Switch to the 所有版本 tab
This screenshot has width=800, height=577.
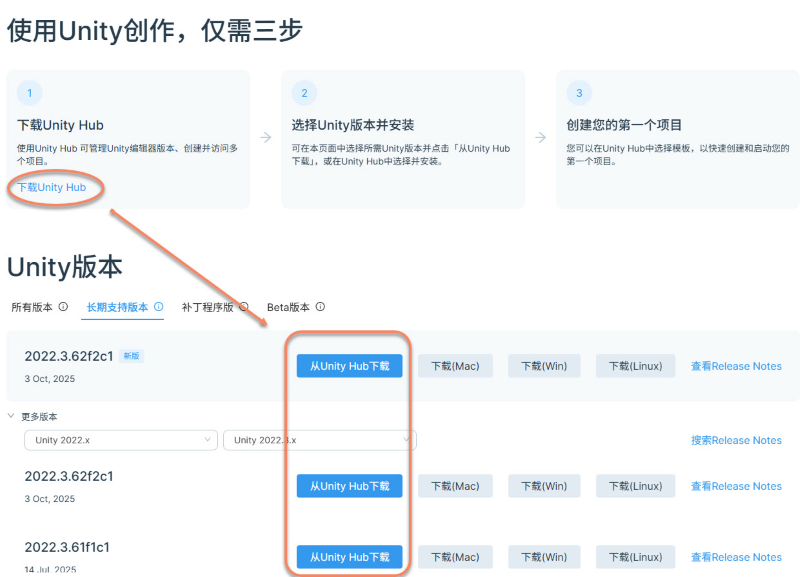(x=32, y=308)
